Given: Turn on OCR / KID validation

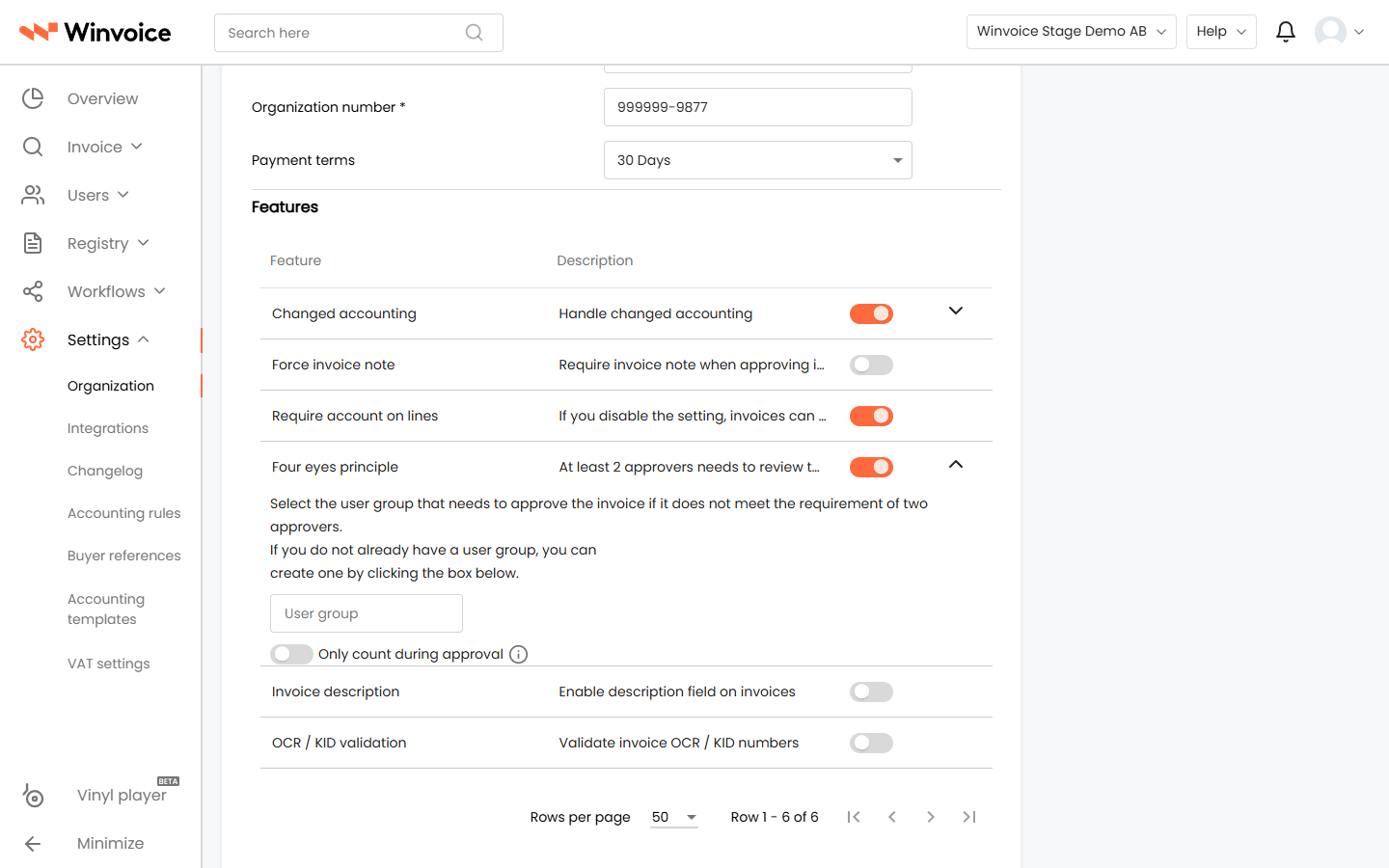Looking at the screenshot, I should click(871, 743).
